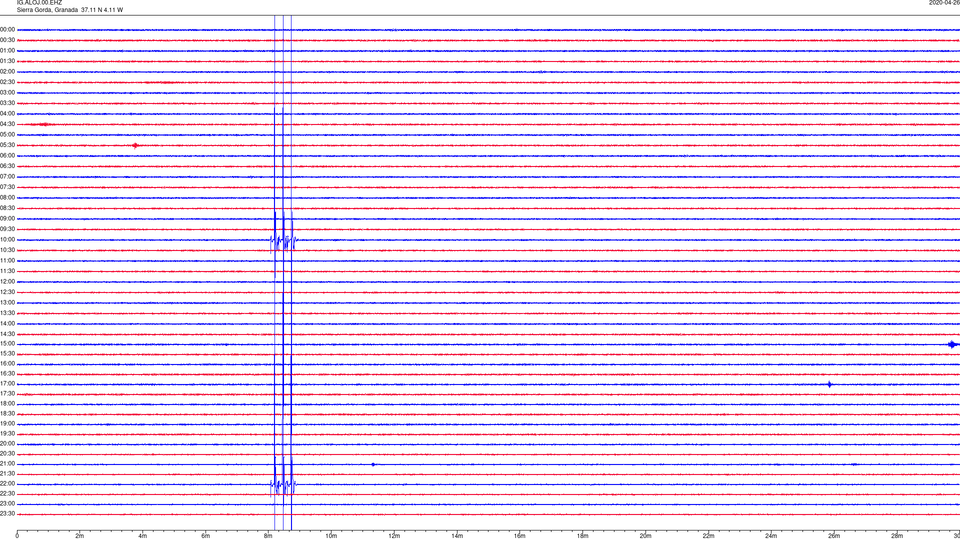The width and height of the screenshot is (960, 540).
Task: Select the 09:00 trace time label
Action: [x=7, y=219]
